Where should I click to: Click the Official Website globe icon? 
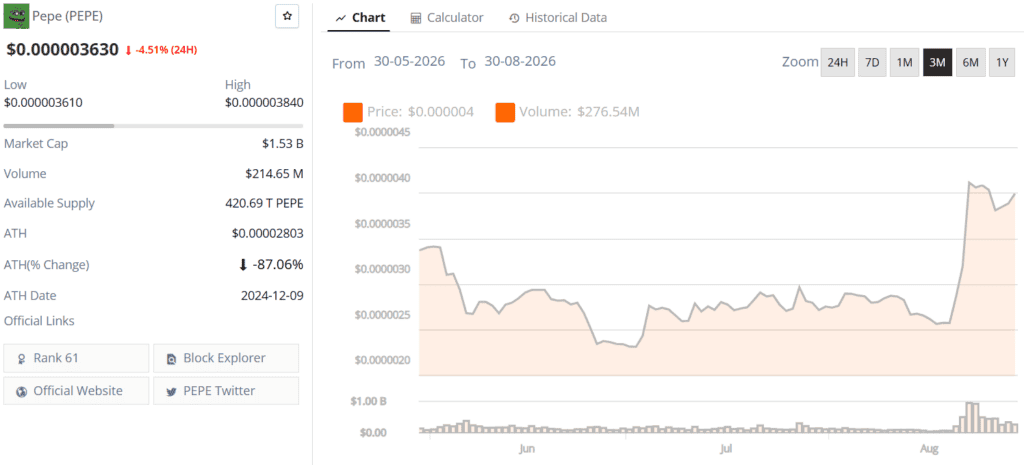coord(22,392)
